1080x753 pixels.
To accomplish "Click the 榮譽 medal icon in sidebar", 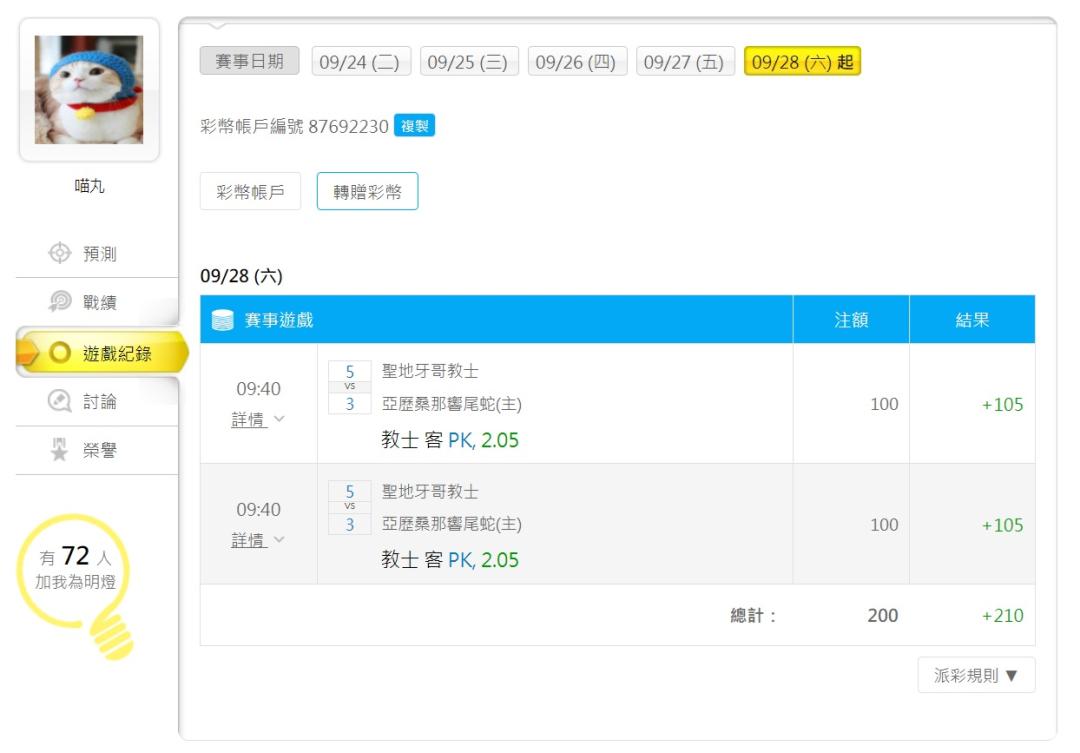I will [60, 451].
